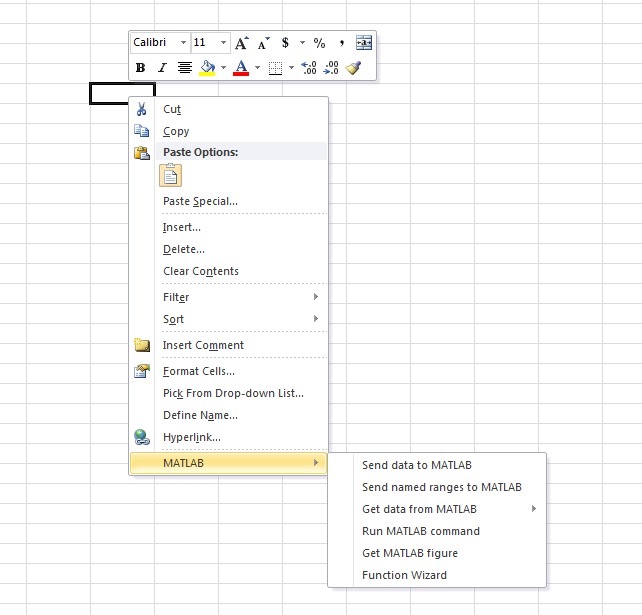642x615 pixels.
Task: Choose the Paste option button
Action: point(170,175)
